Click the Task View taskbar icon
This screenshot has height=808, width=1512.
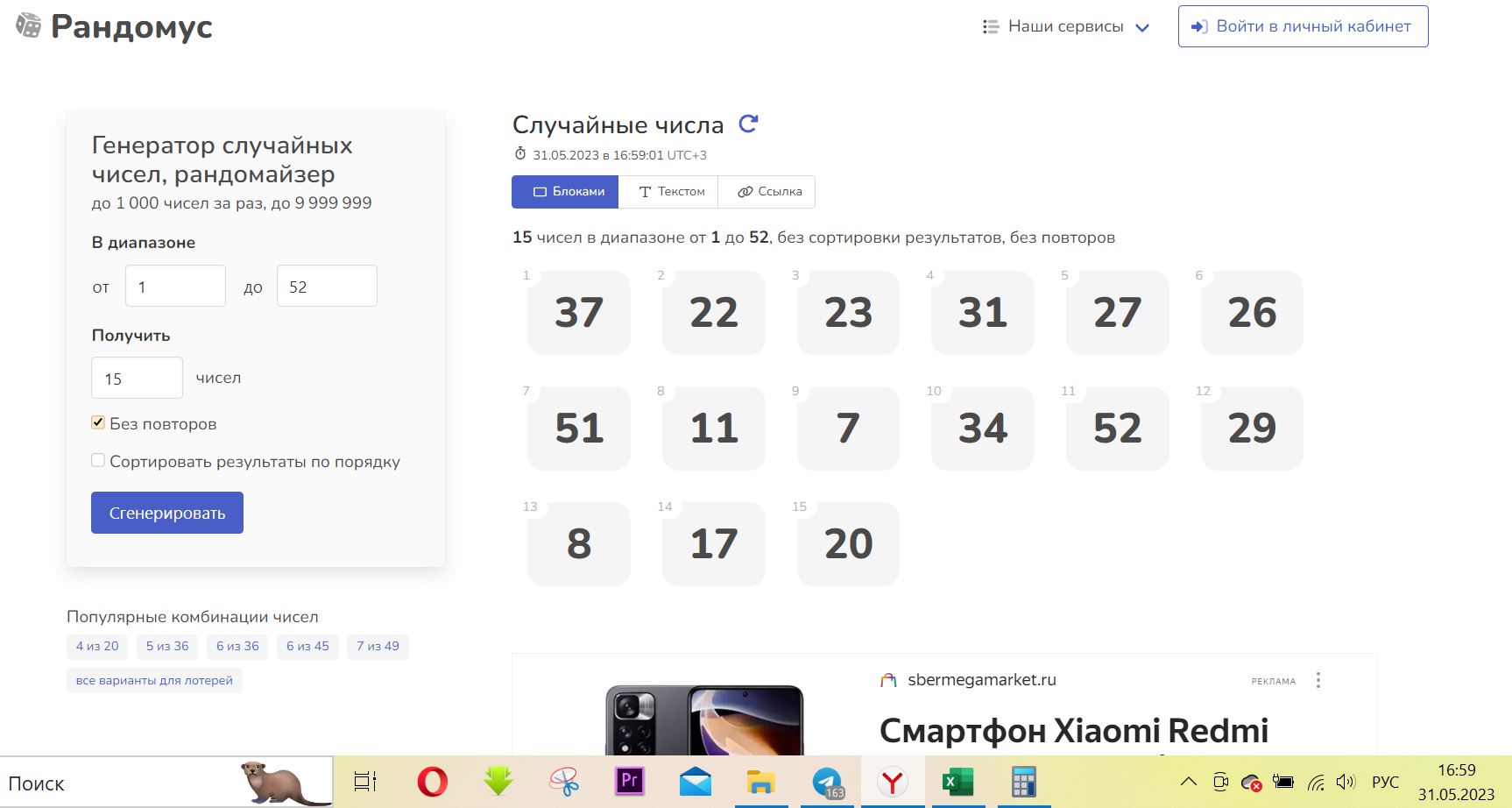(365, 782)
